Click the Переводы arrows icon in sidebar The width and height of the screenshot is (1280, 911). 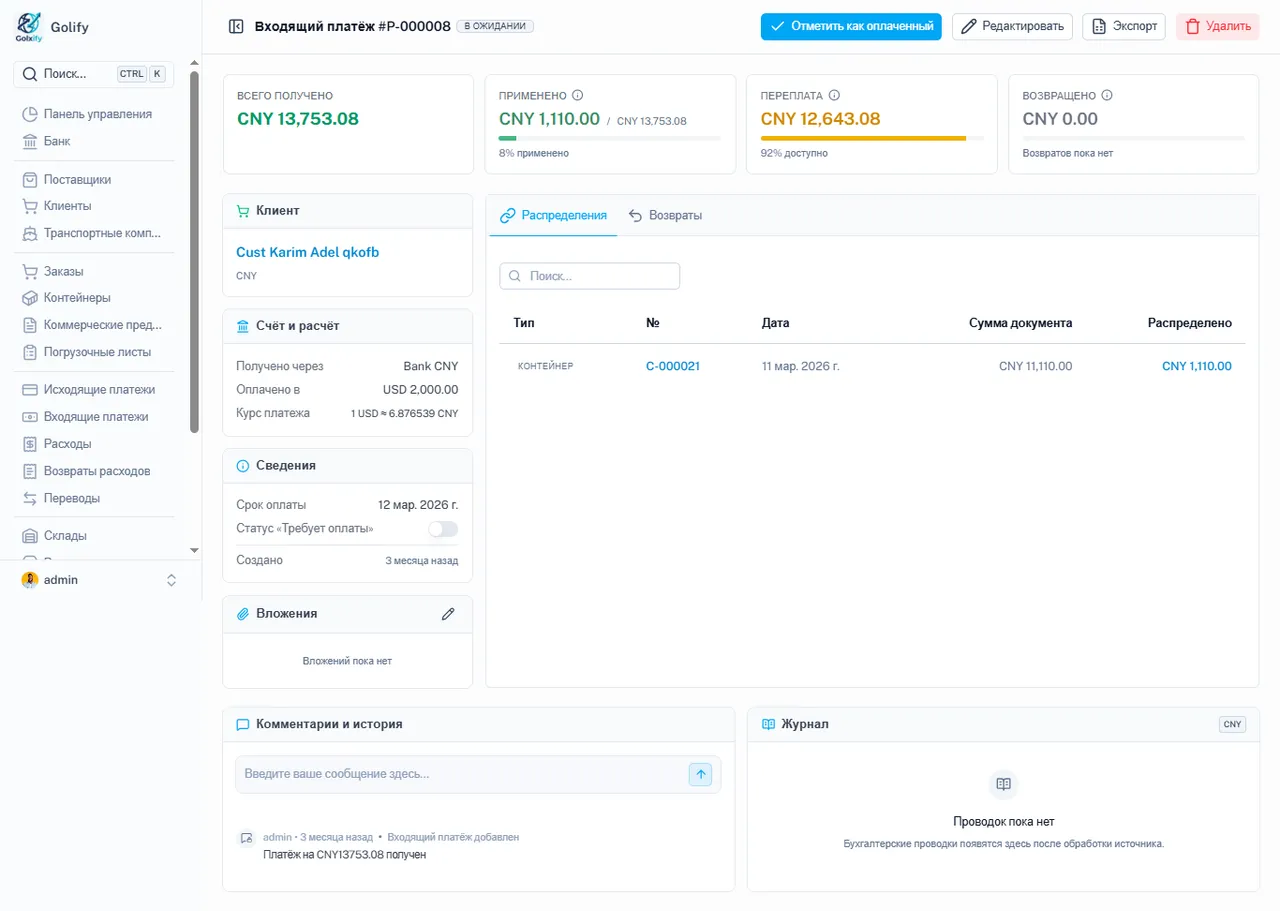[30, 498]
